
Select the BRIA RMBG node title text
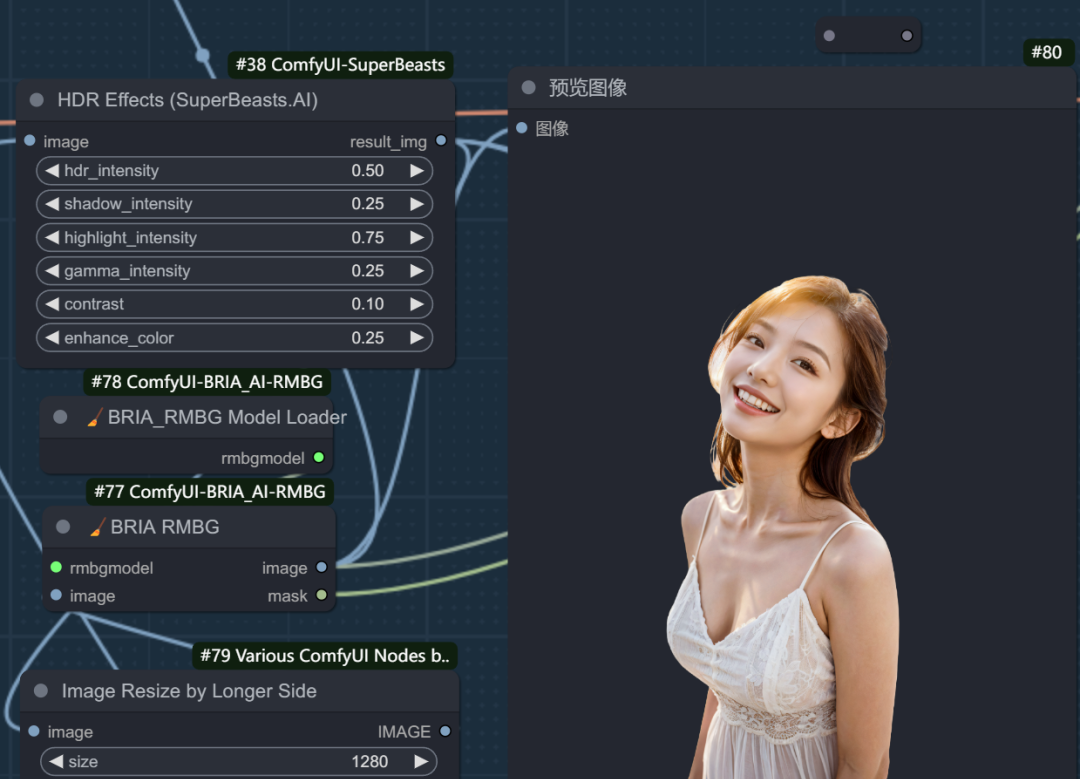[165, 527]
